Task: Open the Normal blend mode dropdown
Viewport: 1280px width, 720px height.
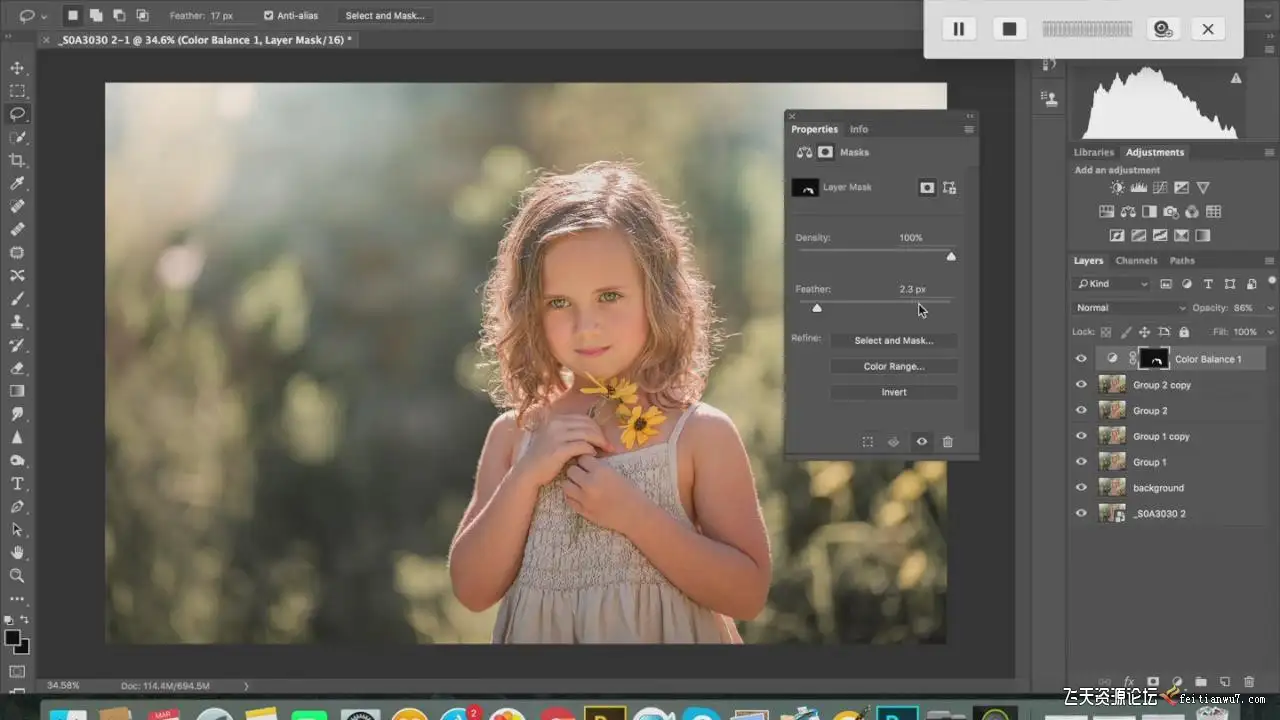Action: 1130,308
